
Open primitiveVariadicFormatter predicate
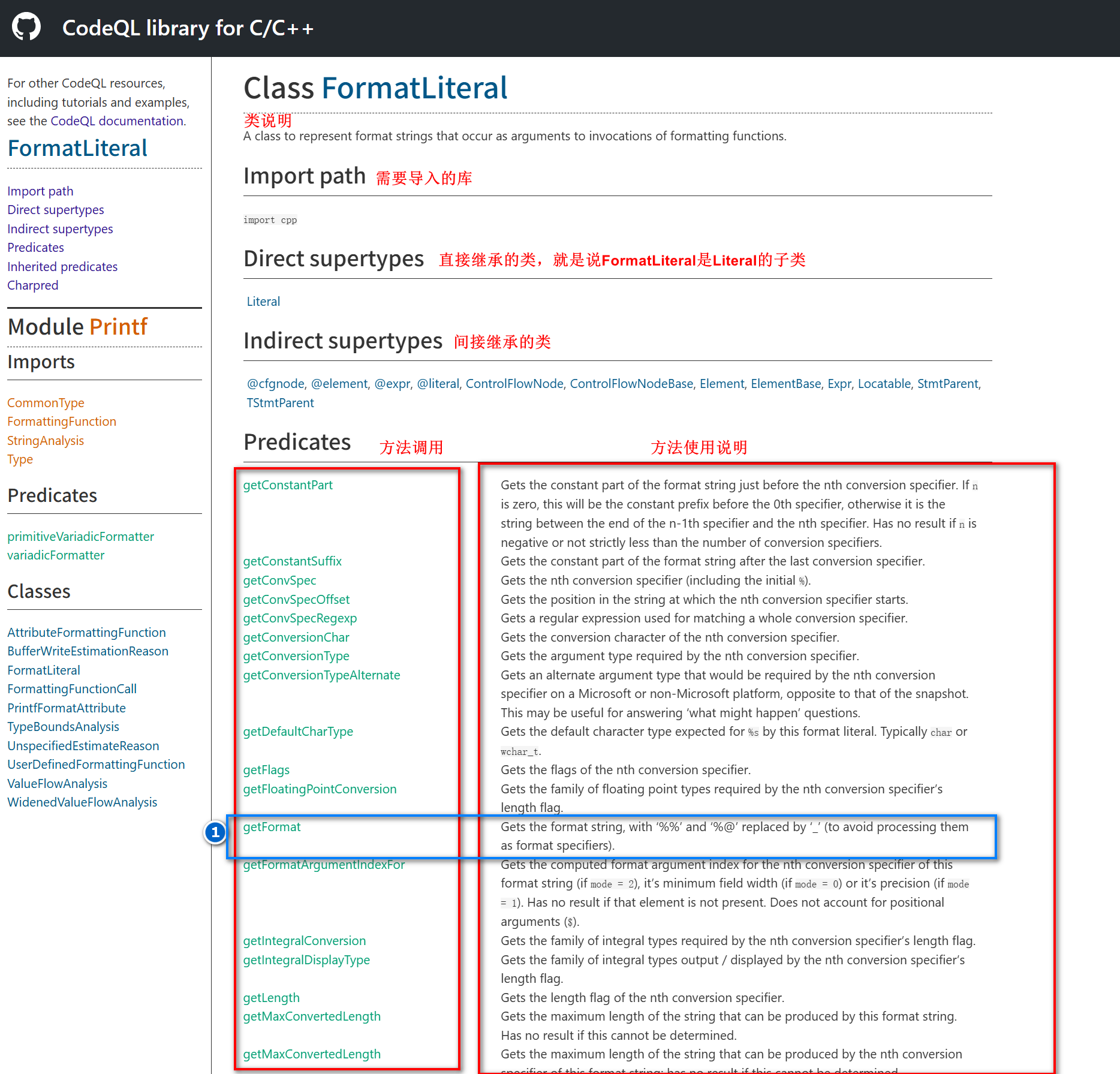tap(80, 537)
